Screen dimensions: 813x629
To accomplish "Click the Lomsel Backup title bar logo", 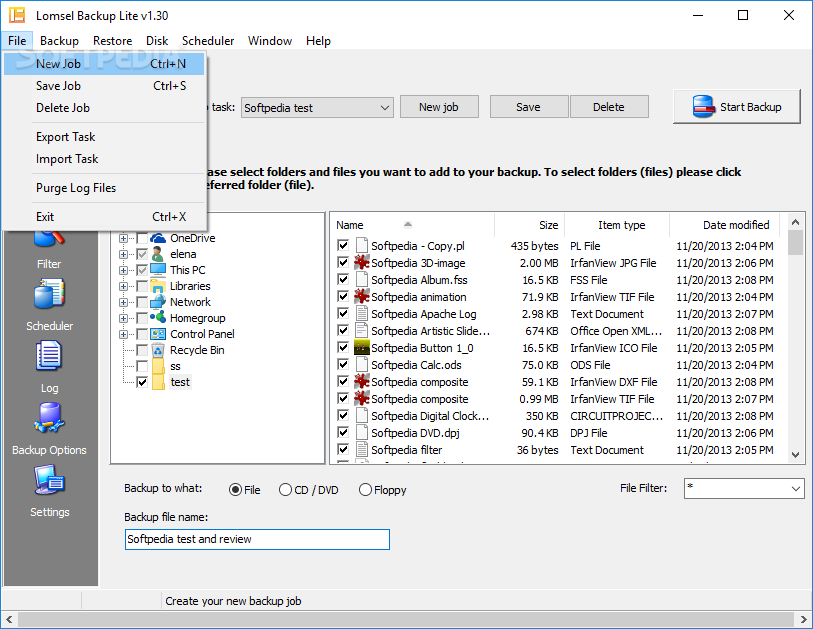I will coord(17,15).
